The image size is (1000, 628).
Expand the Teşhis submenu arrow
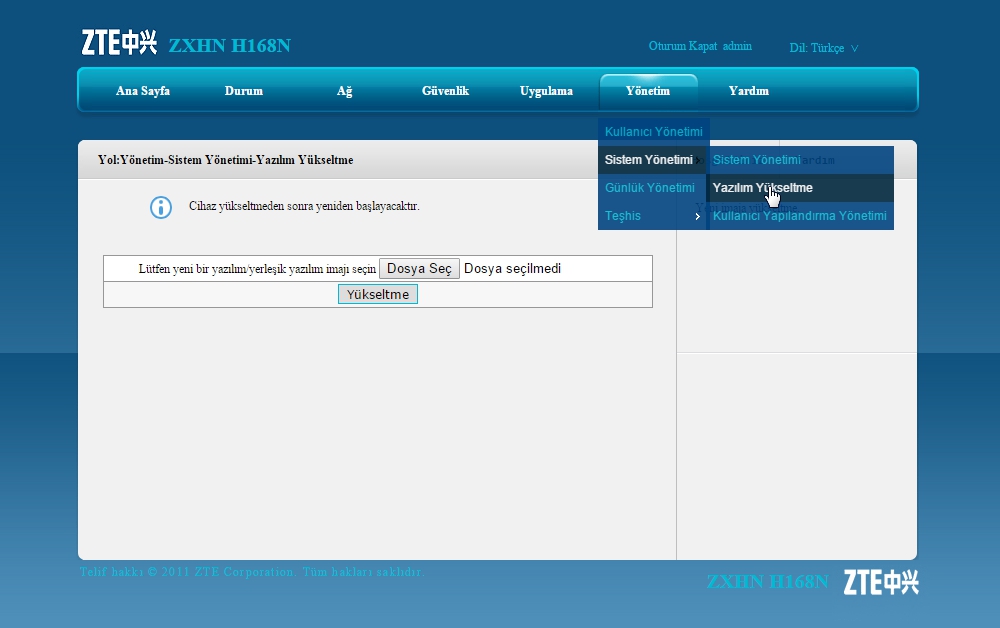(x=698, y=216)
